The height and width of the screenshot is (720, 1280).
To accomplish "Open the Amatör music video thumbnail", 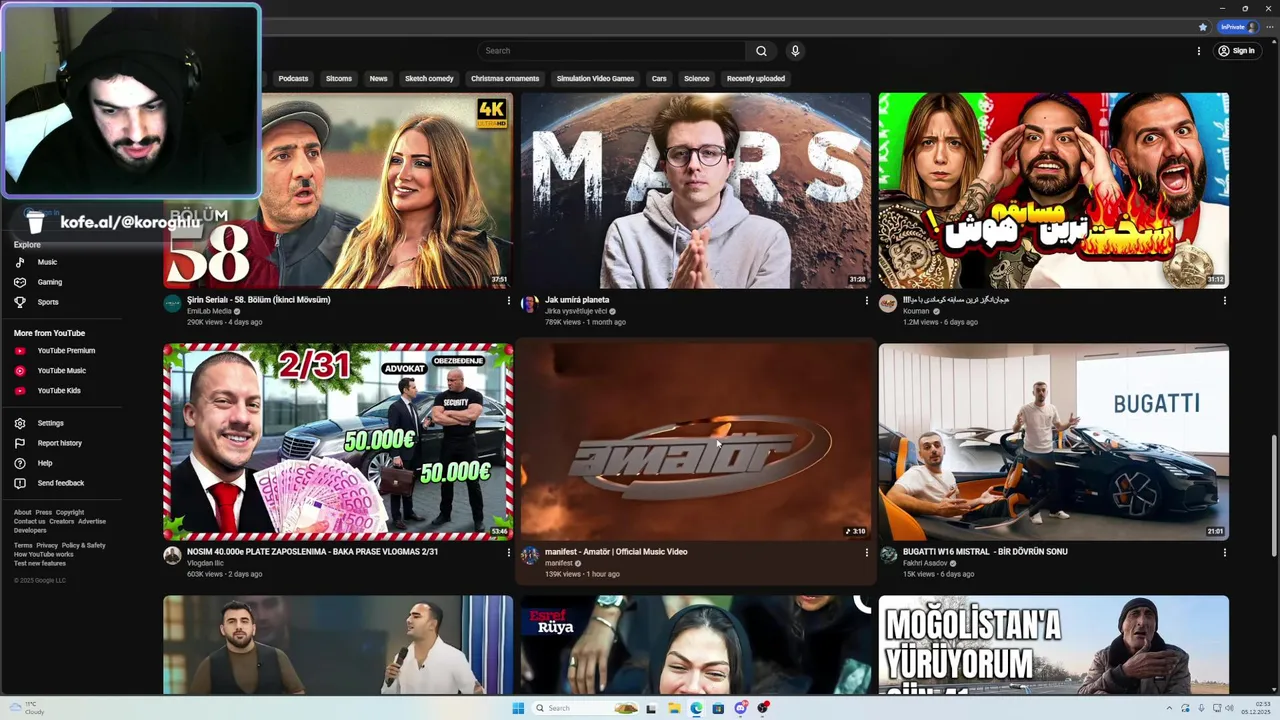I will click(x=696, y=442).
